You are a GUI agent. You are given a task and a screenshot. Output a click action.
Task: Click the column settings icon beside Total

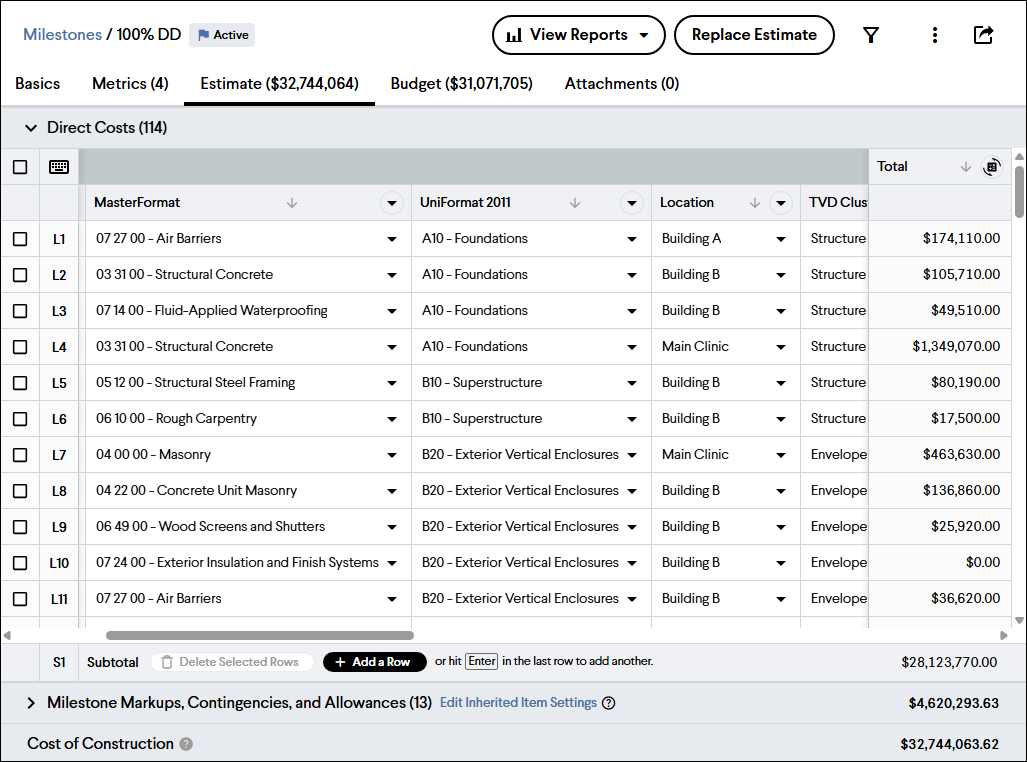click(991, 167)
